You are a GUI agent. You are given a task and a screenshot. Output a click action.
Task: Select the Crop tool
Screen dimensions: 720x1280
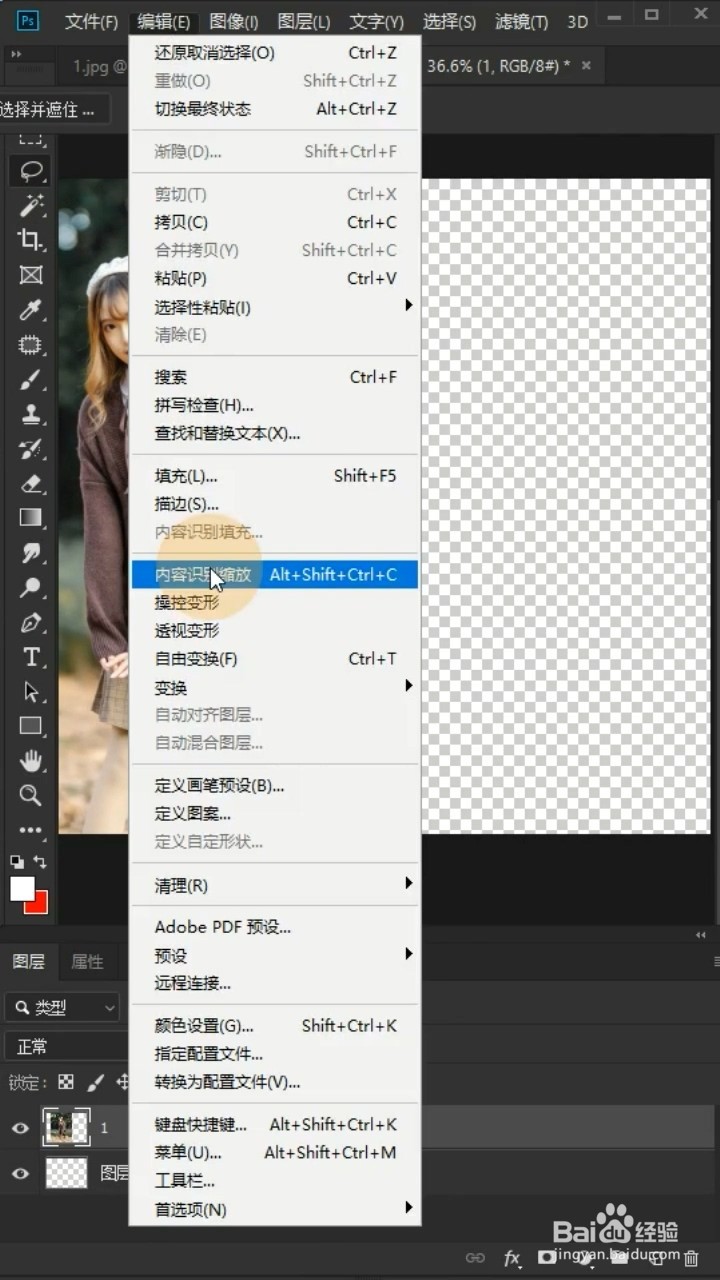pos(31,240)
